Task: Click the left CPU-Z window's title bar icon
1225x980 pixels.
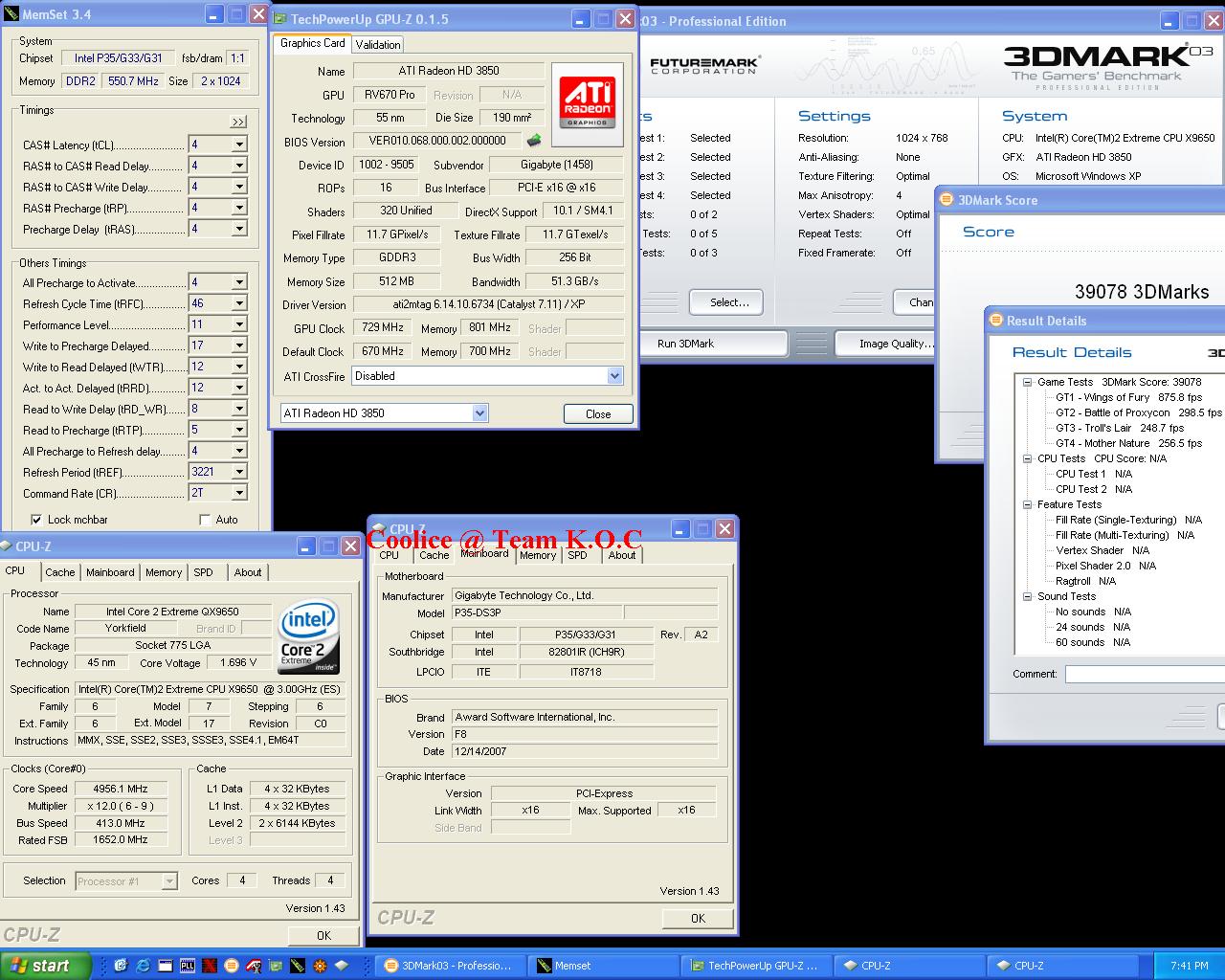Action: pyautogui.click(x=7, y=546)
